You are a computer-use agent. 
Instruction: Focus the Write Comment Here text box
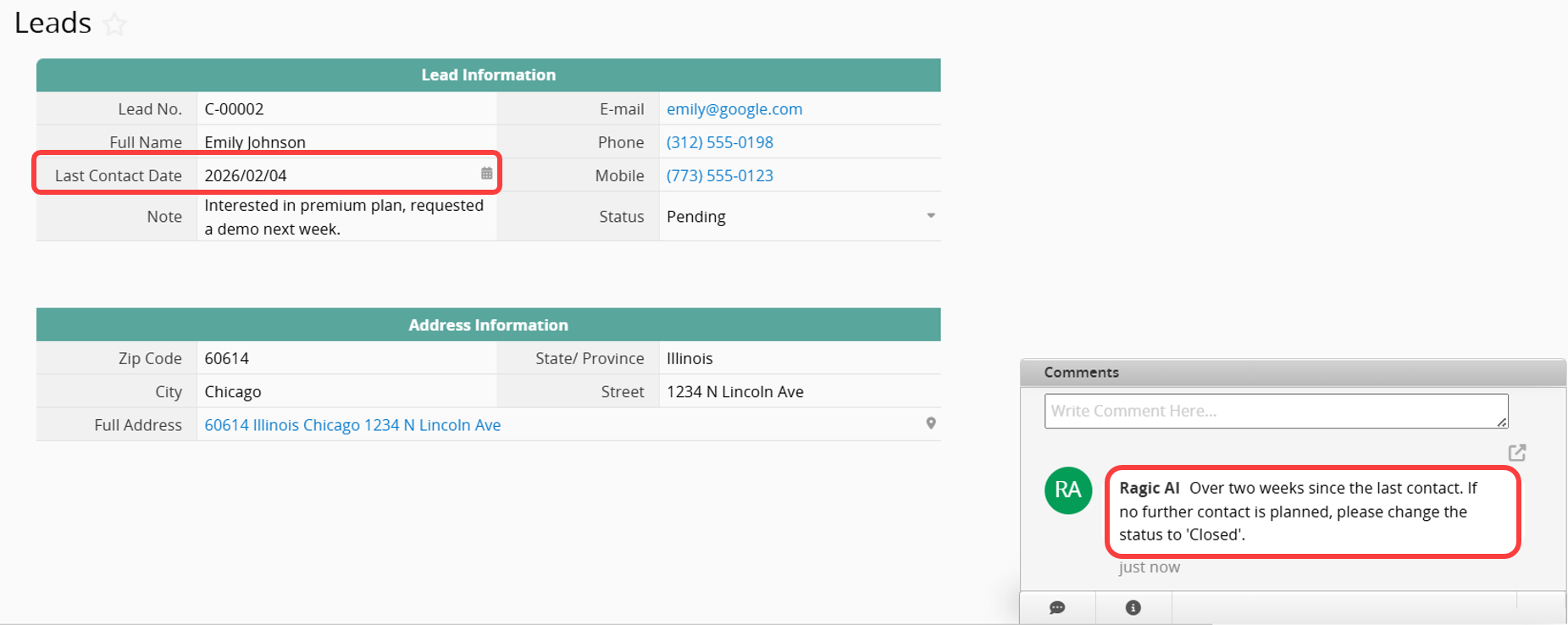tap(1275, 411)
